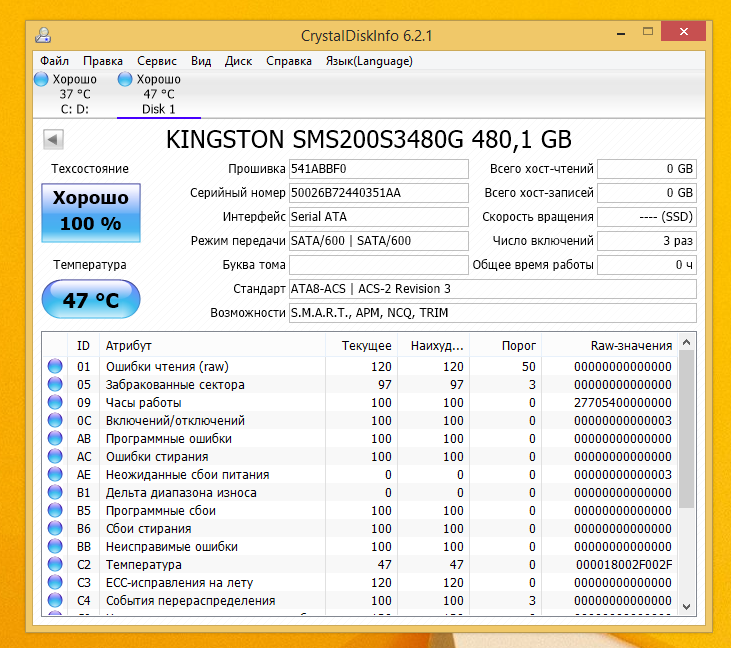This screenshot has width=731, height=648.
Task: Click the previous disk arrow button
Action: (x=53, y=140)
